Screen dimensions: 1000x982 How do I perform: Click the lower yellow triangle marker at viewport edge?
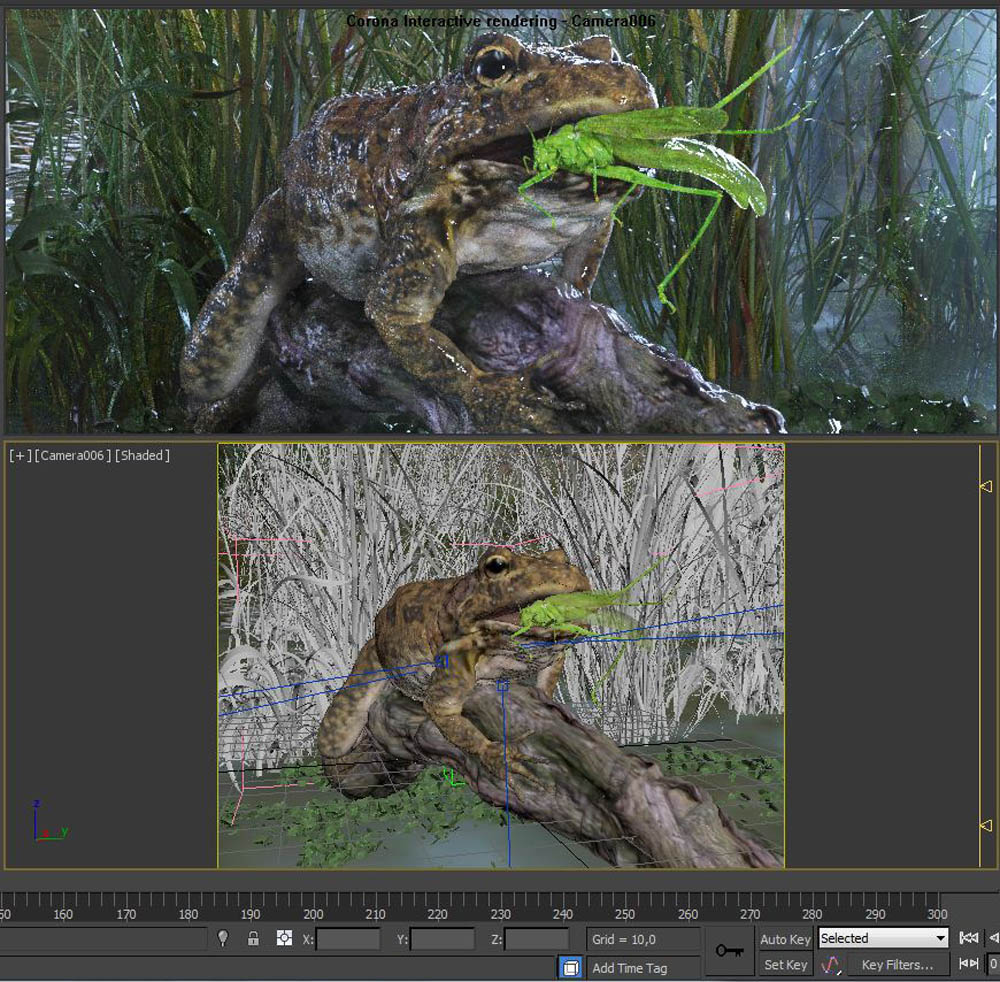[986, 826]
